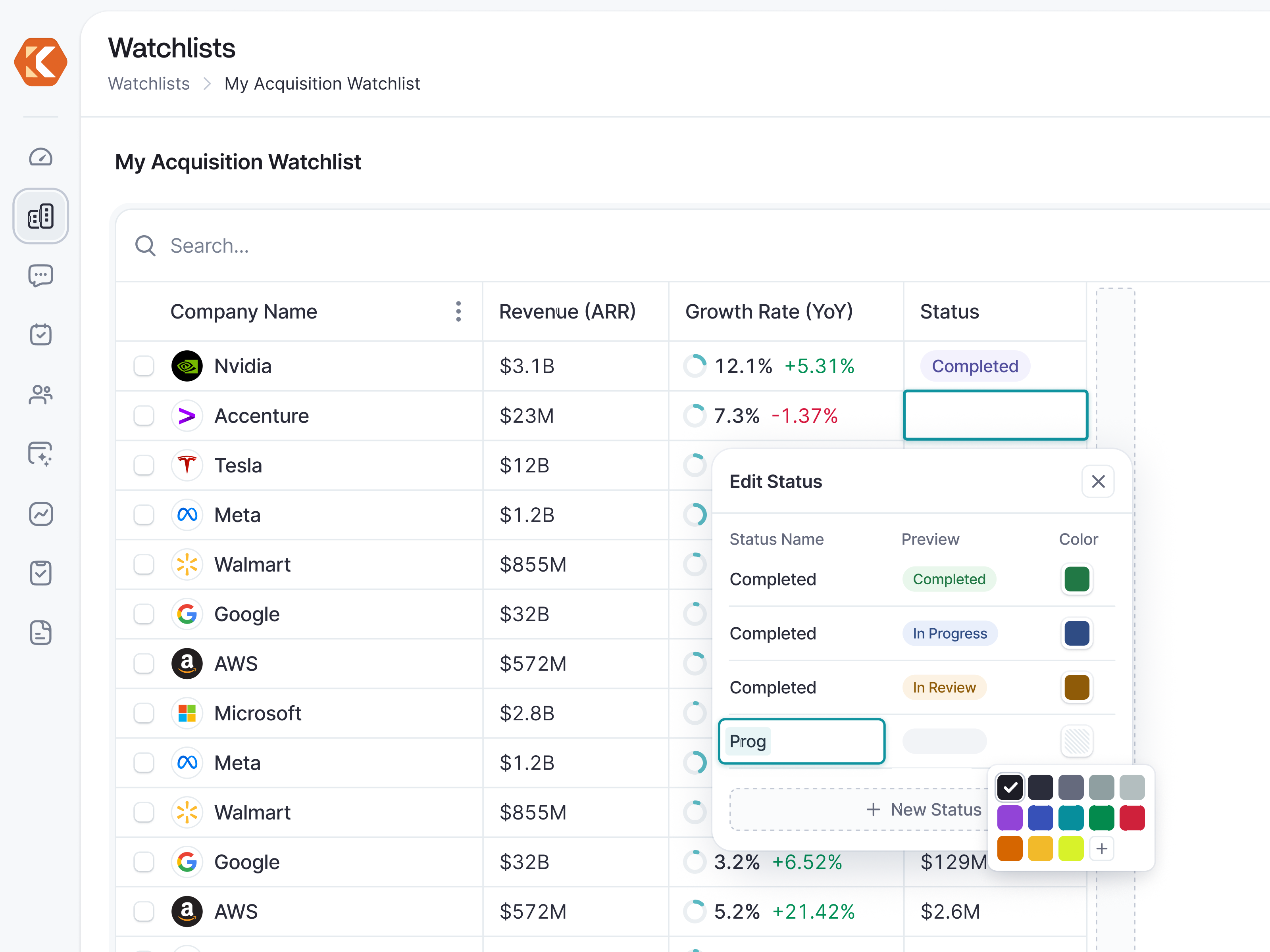Click the Company Name column header

tap(243, 312)
